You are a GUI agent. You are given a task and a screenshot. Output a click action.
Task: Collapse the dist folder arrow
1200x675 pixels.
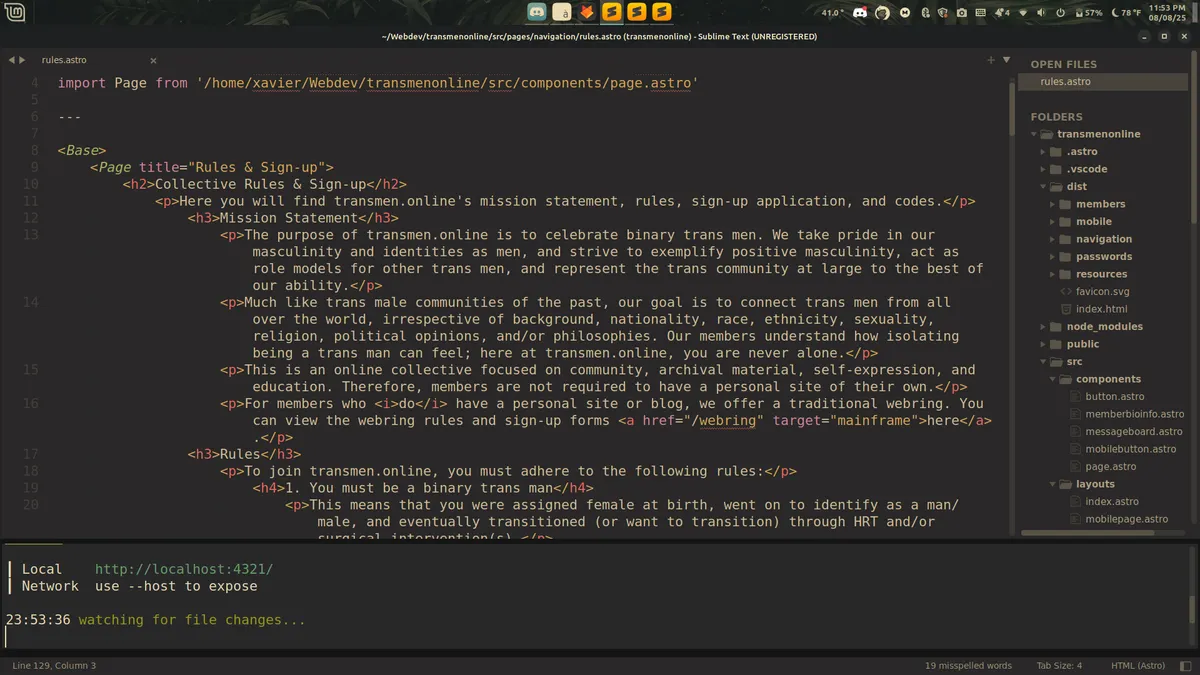pyautogui.click(x=1044, y=187)
